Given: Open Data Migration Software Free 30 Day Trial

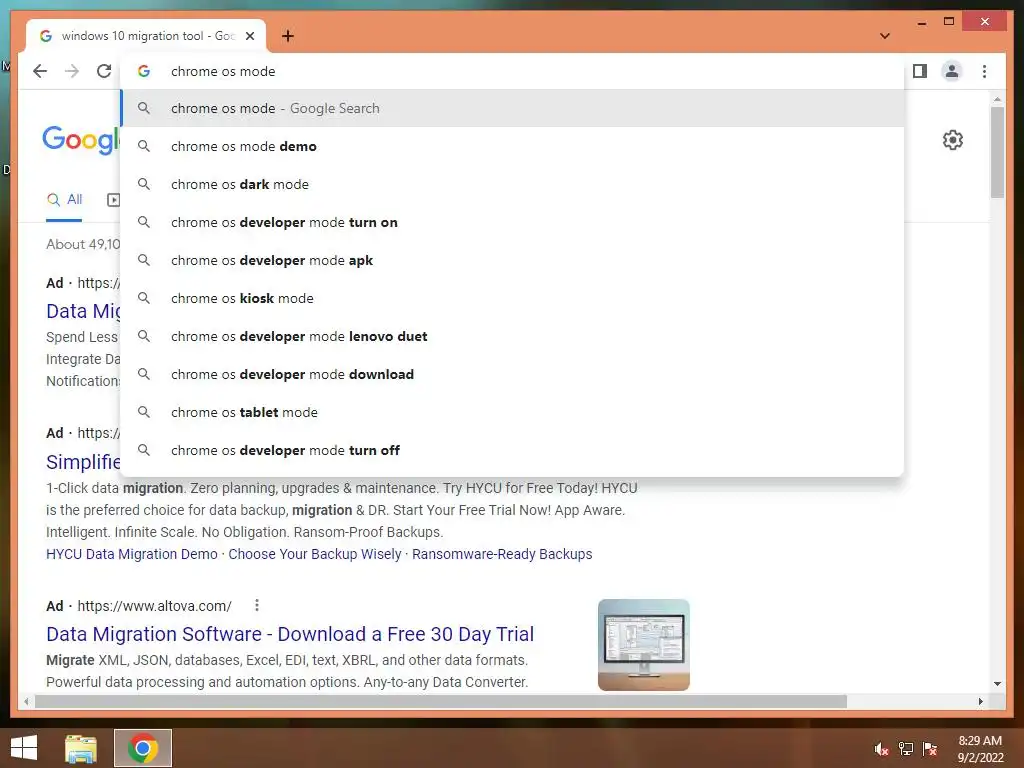Looking at the screenshot, I should point(290,634).
